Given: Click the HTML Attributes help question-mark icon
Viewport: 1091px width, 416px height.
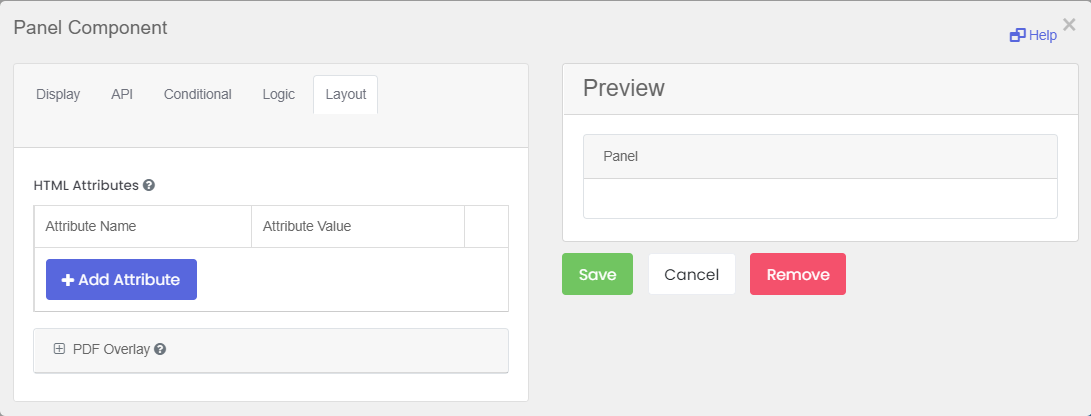Looking at the screenshot, I should (x=148, y=186).
